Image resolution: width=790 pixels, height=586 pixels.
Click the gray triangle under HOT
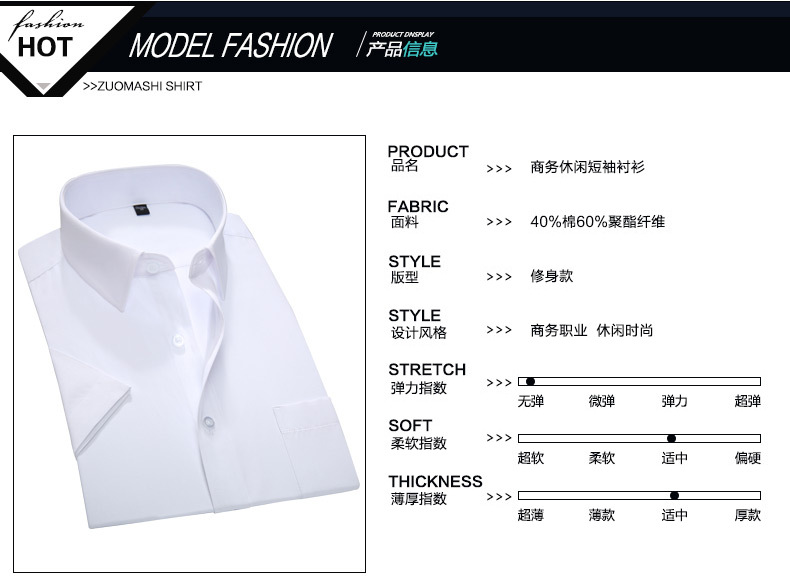point(44,87)
